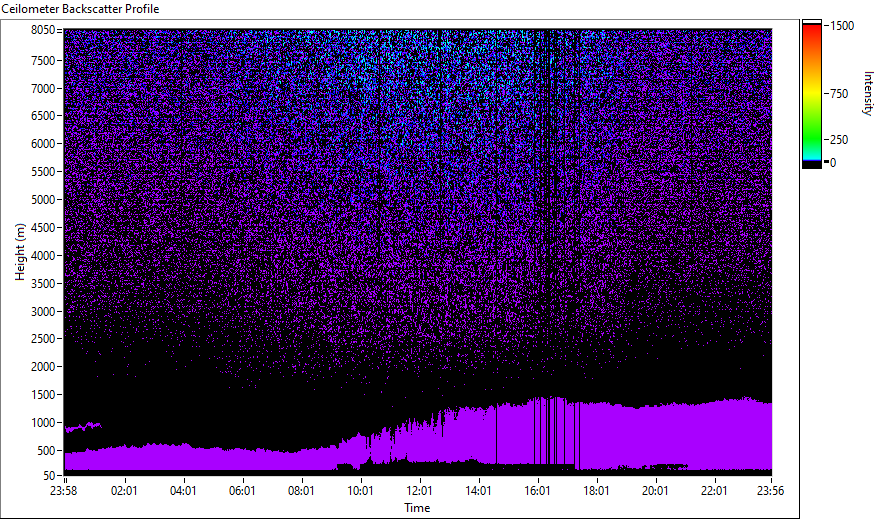Click the 12:01 time axis label
878x519 pixels.
pos(419,491)
